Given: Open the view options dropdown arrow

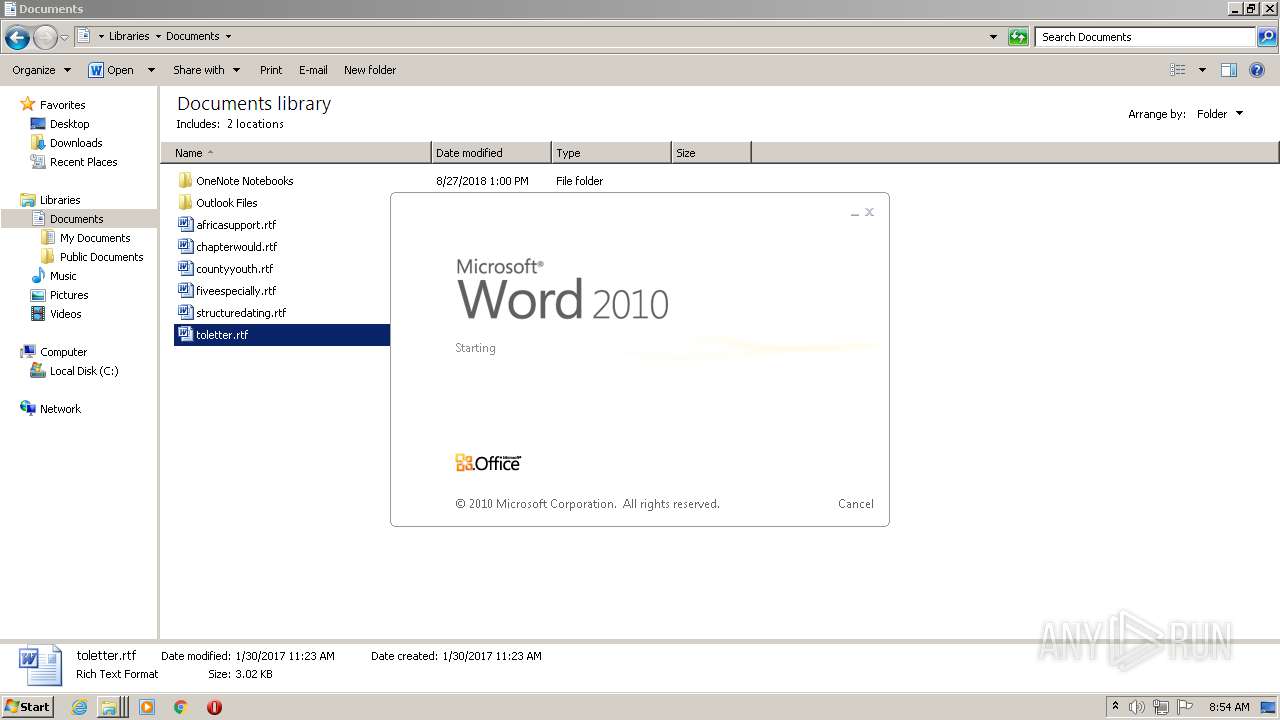Looking at the screenshot, I should coord(1202,70).
